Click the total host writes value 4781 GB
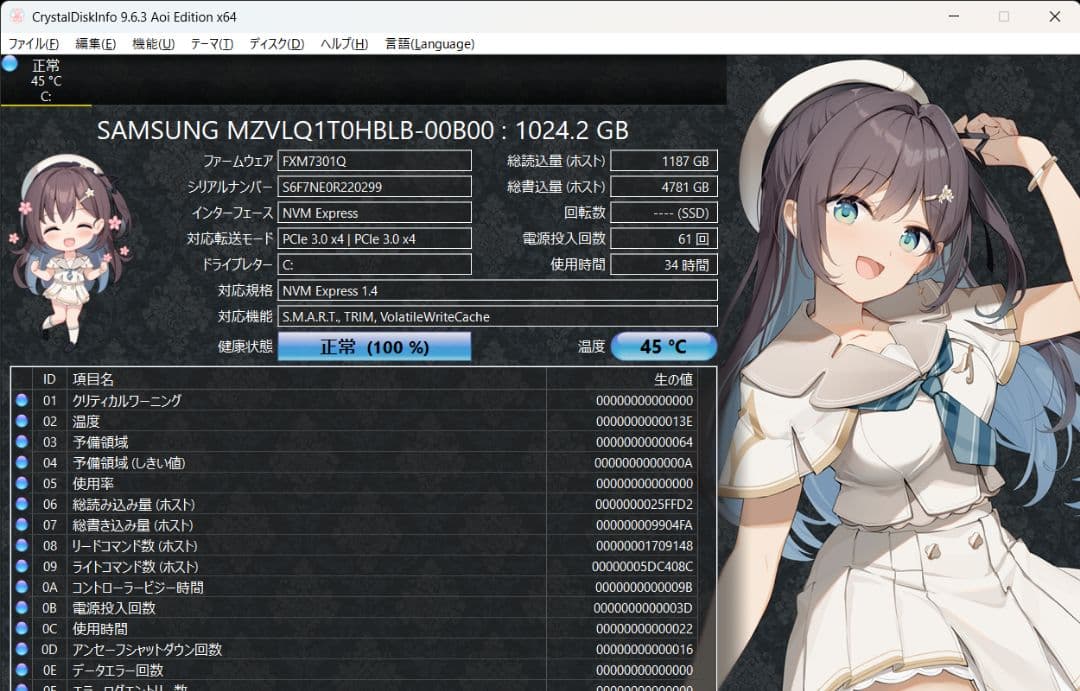The image size is (1080, 691). pos(664,187)
